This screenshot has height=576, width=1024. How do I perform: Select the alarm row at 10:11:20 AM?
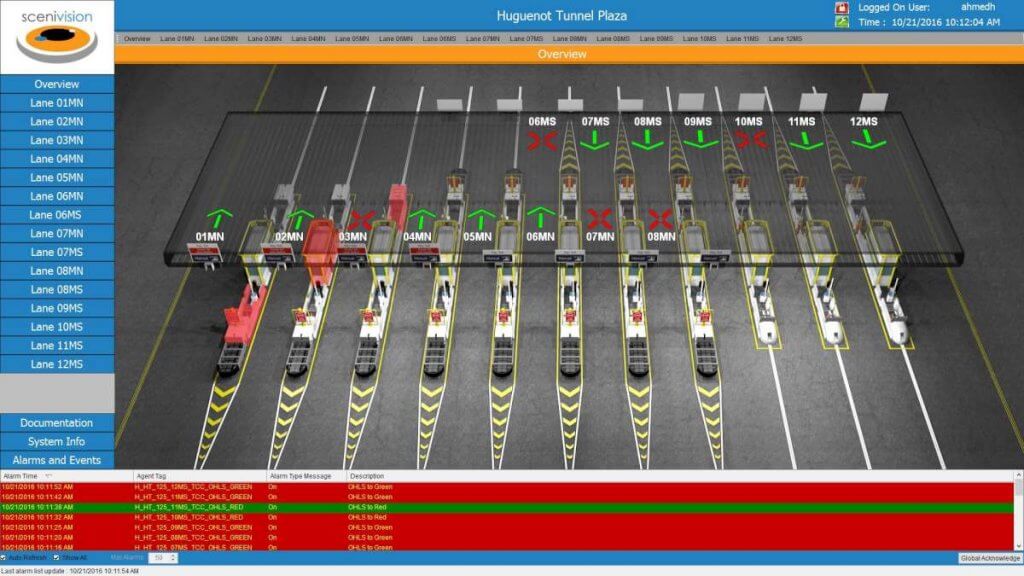click(507, 537)
